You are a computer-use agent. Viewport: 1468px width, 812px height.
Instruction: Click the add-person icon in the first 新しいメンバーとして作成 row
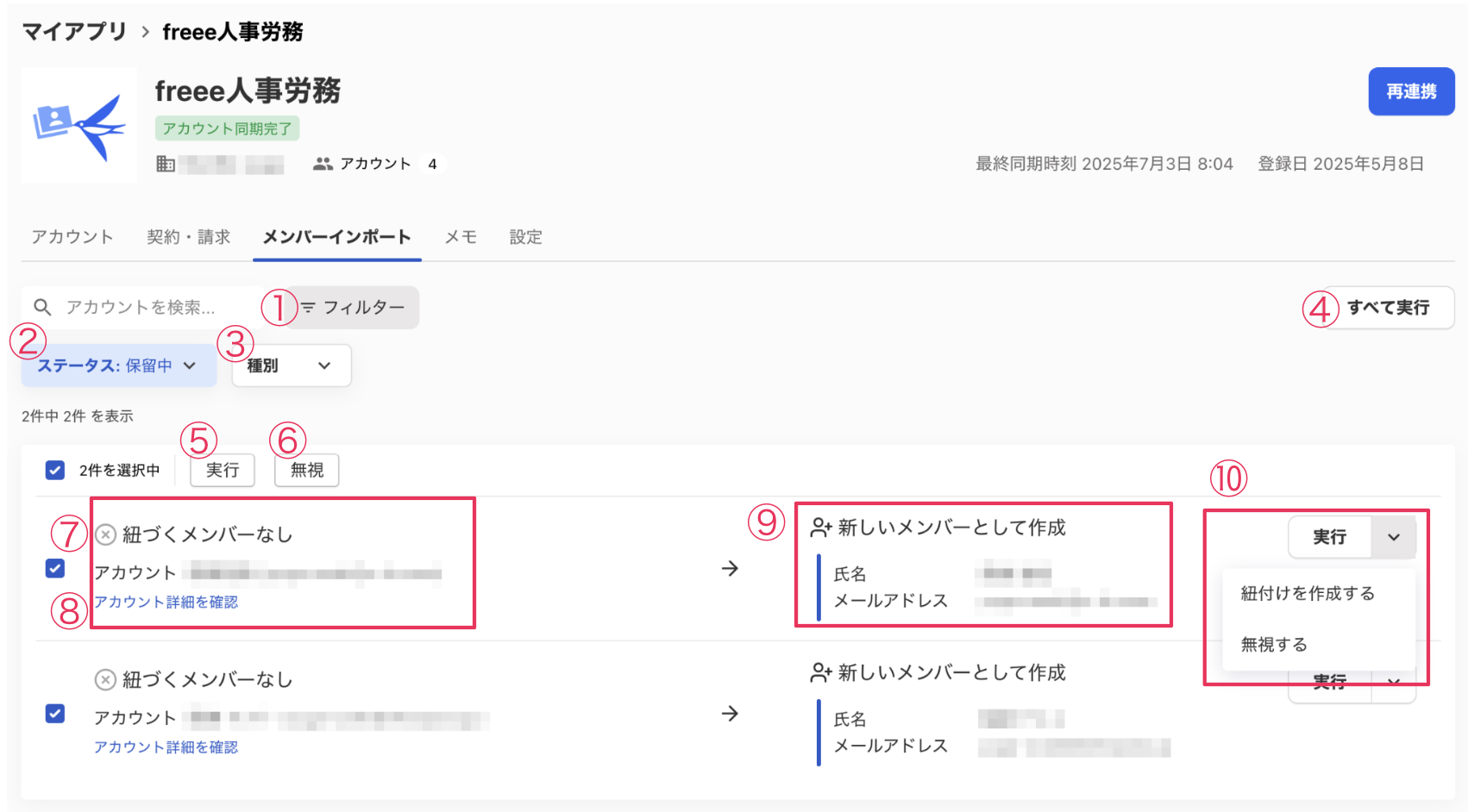tap(821, 528)
